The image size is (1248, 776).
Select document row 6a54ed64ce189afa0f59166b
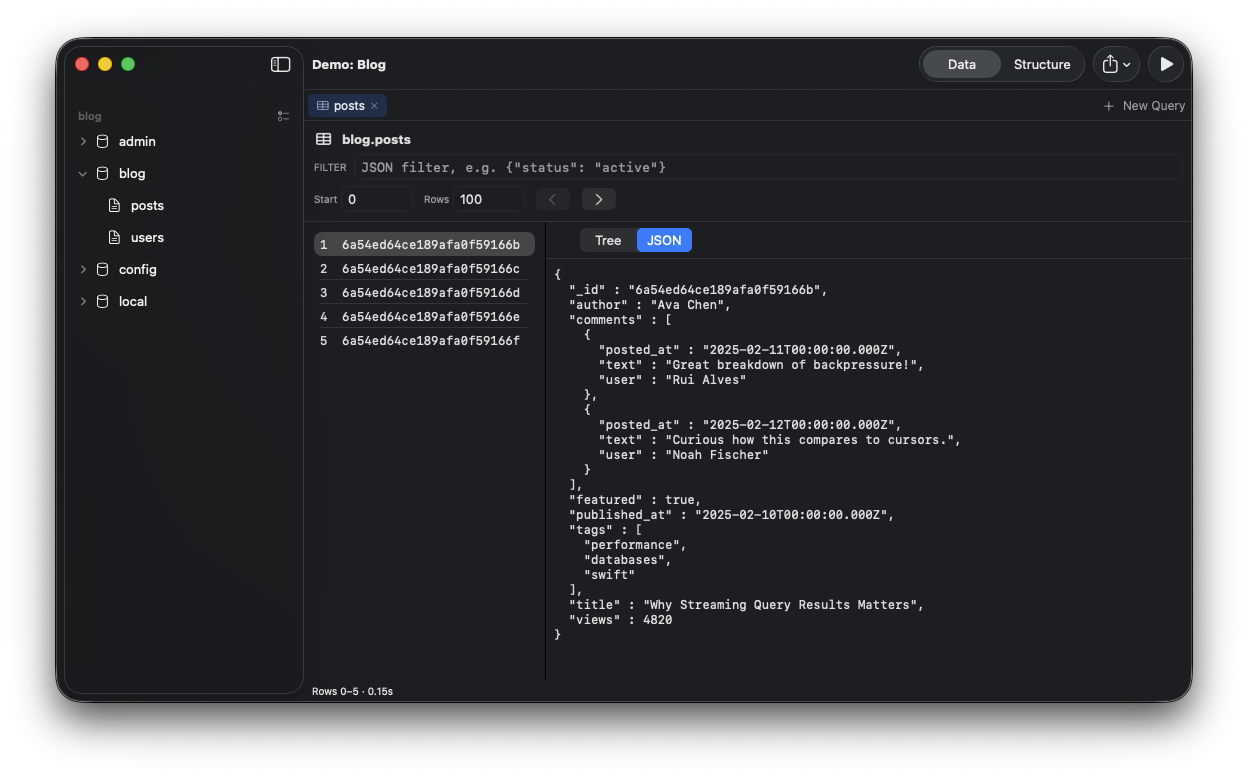click(424, 245)
